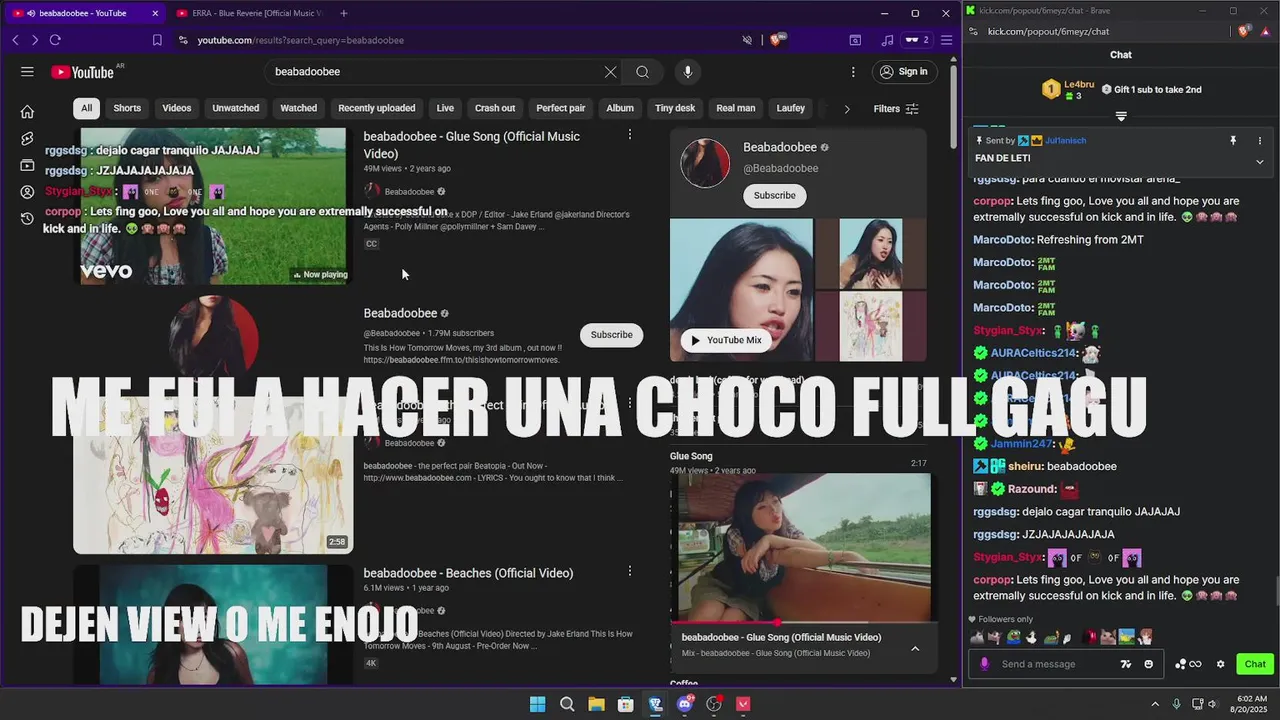Viewport: 1280px width, 720px height.
Task: Open File Explorer from taskbar
Action: [596, 704]
